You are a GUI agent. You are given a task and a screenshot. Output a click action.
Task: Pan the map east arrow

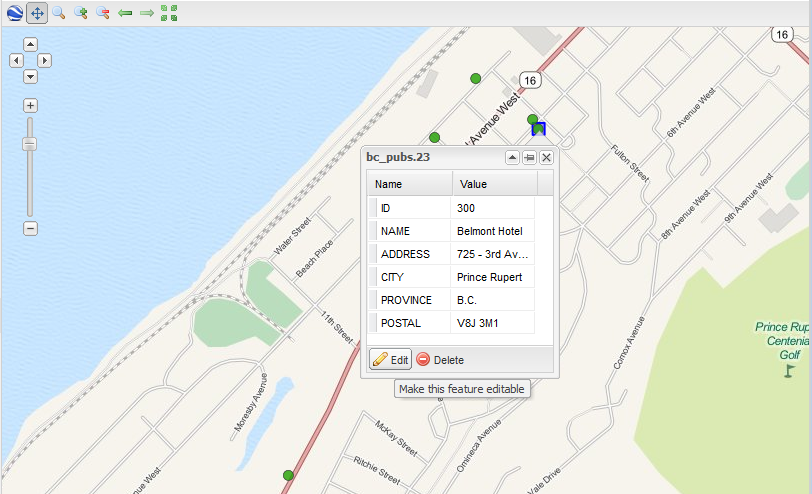click(45, 60)
